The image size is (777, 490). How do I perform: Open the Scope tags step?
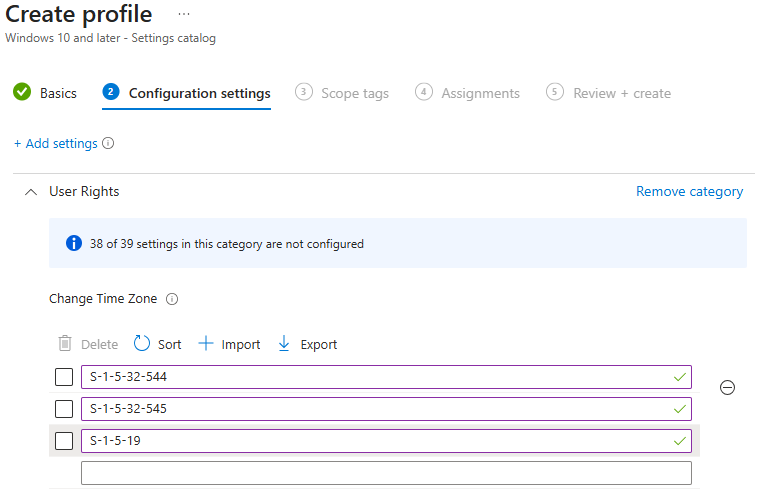point(342,93)
